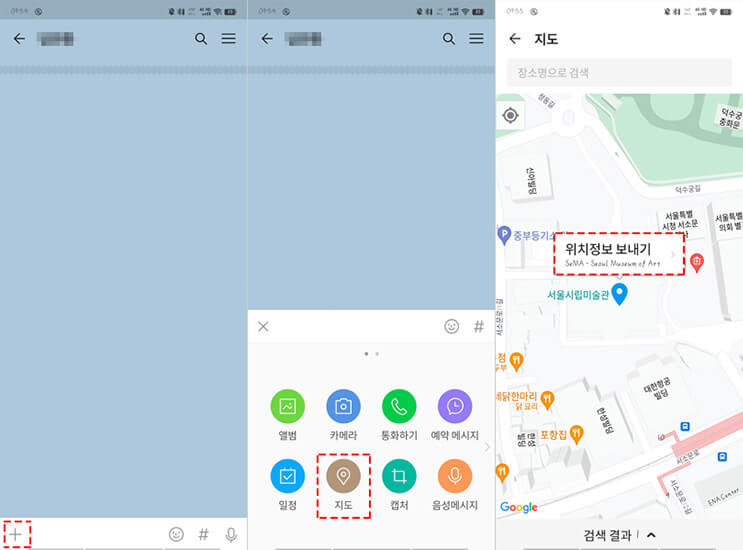This screenshot has height=550, width=743.
Task: Tap the 중부등기소 parking marker
Action: point(504,235)
